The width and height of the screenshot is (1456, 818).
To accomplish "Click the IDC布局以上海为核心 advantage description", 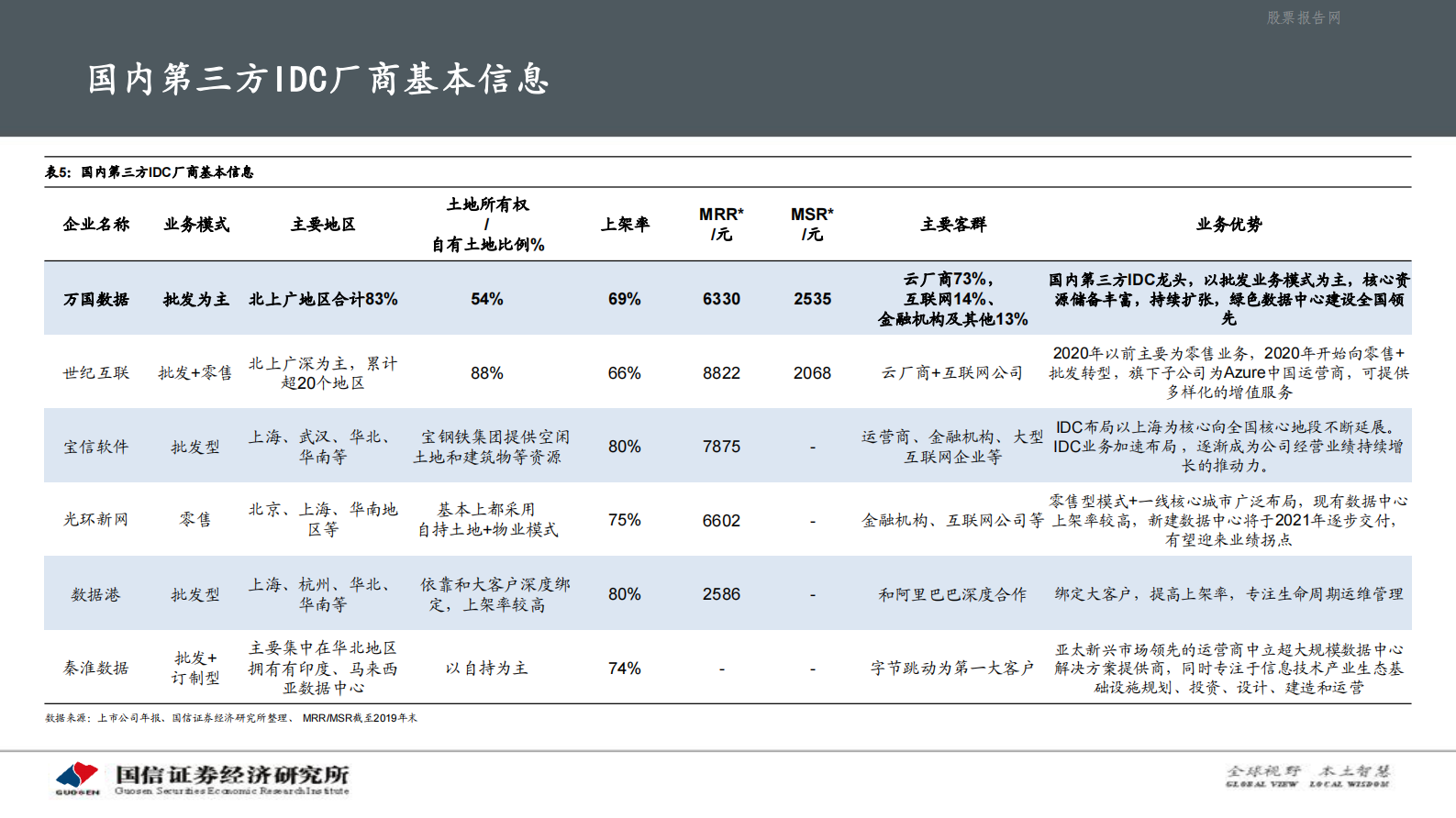I will pos(1229,447).
